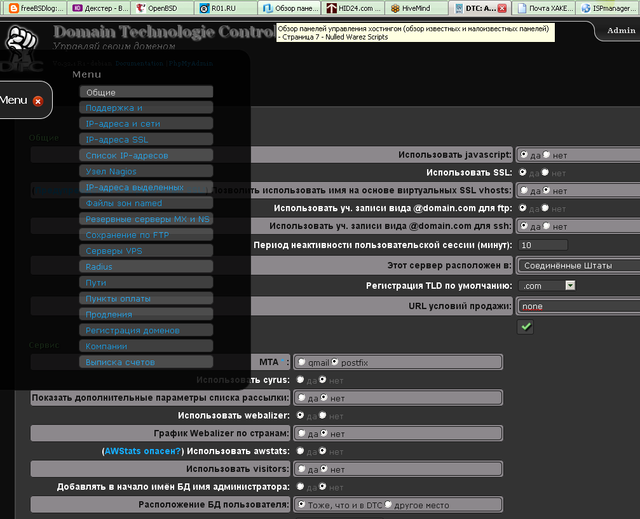The image size is (640, 519).
Task: Select да for virtual SSL vhosts
Action: pos(524,190)
